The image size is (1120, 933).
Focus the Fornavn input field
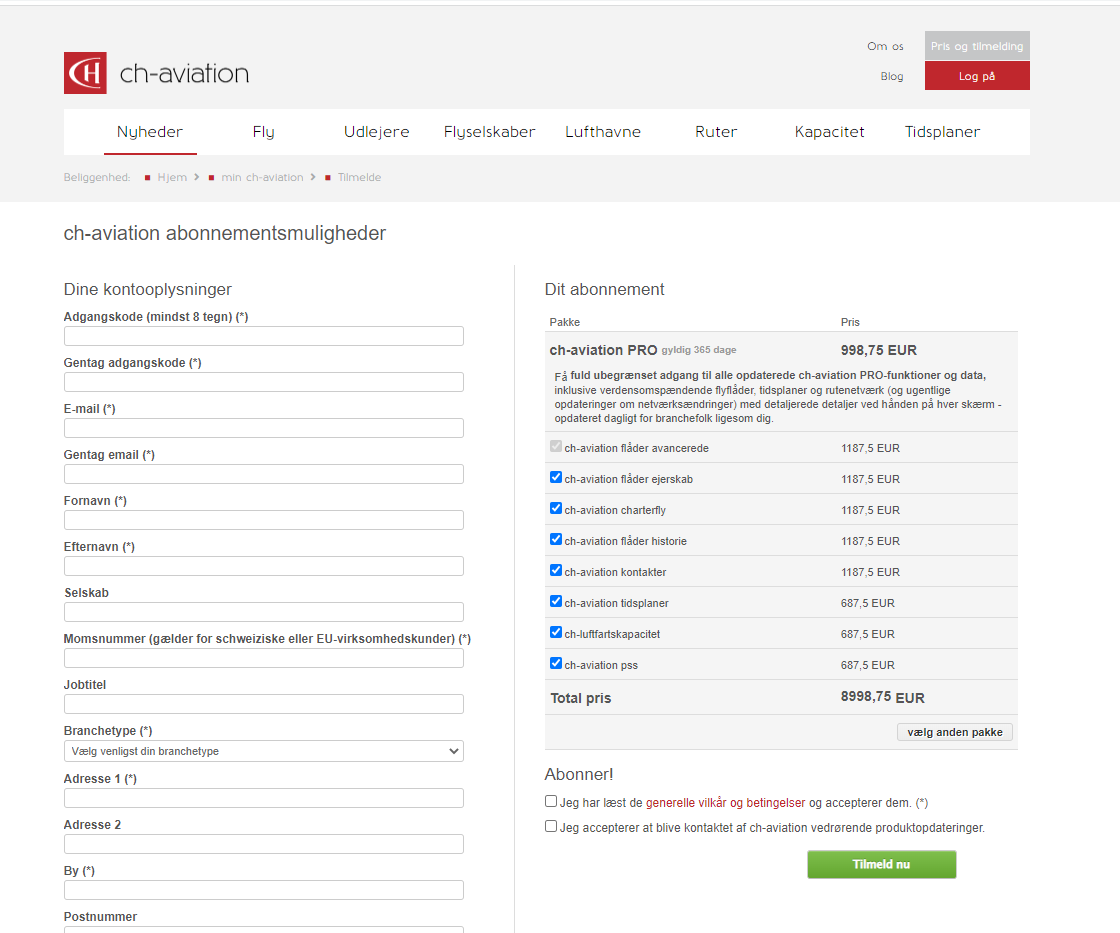(x=264, y=520)
